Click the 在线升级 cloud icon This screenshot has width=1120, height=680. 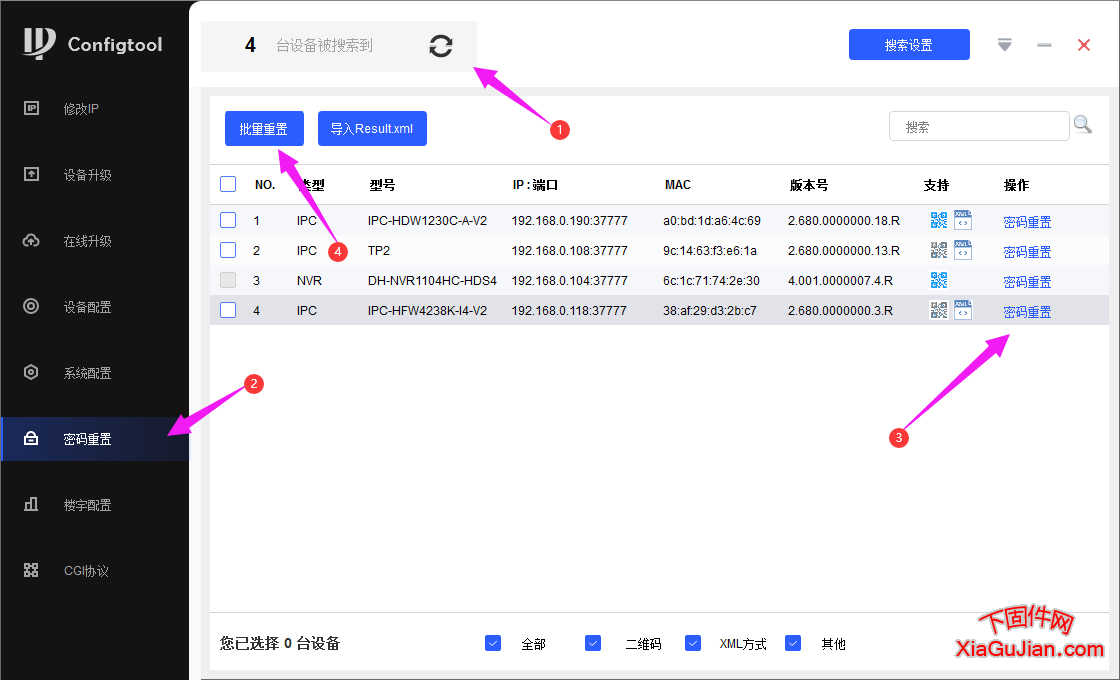click(x=31, y=241)
